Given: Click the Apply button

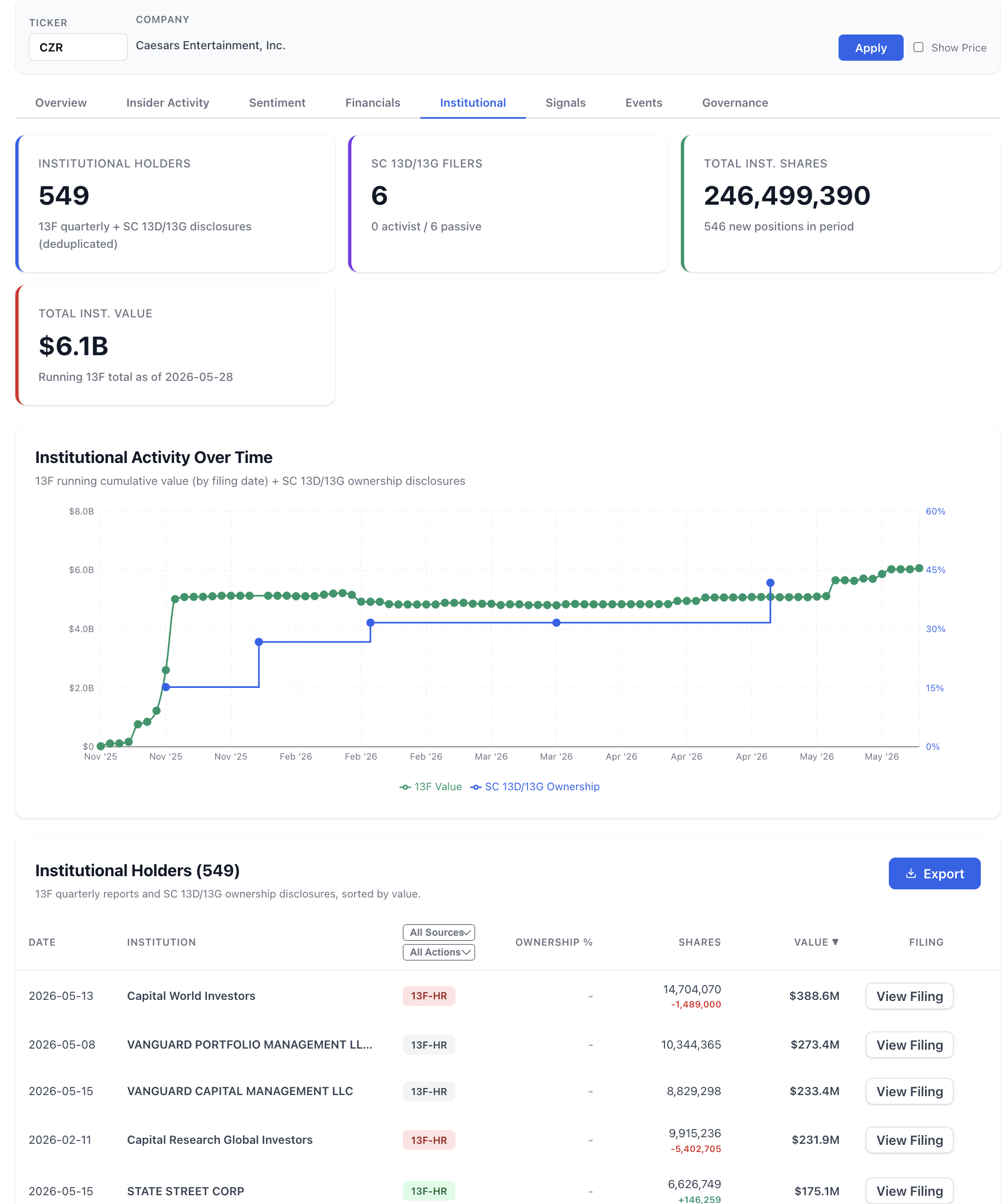Looking at the screenshot, I should tap(870, 48).
